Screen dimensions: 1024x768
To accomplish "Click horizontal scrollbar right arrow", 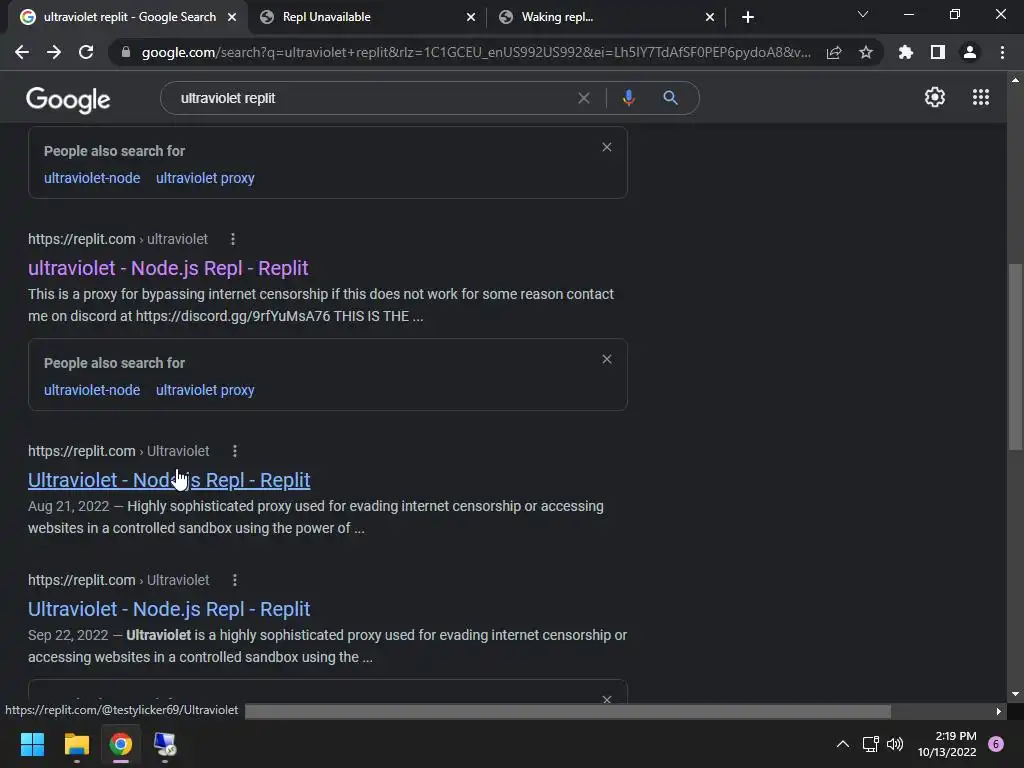I will click(999, 711).
